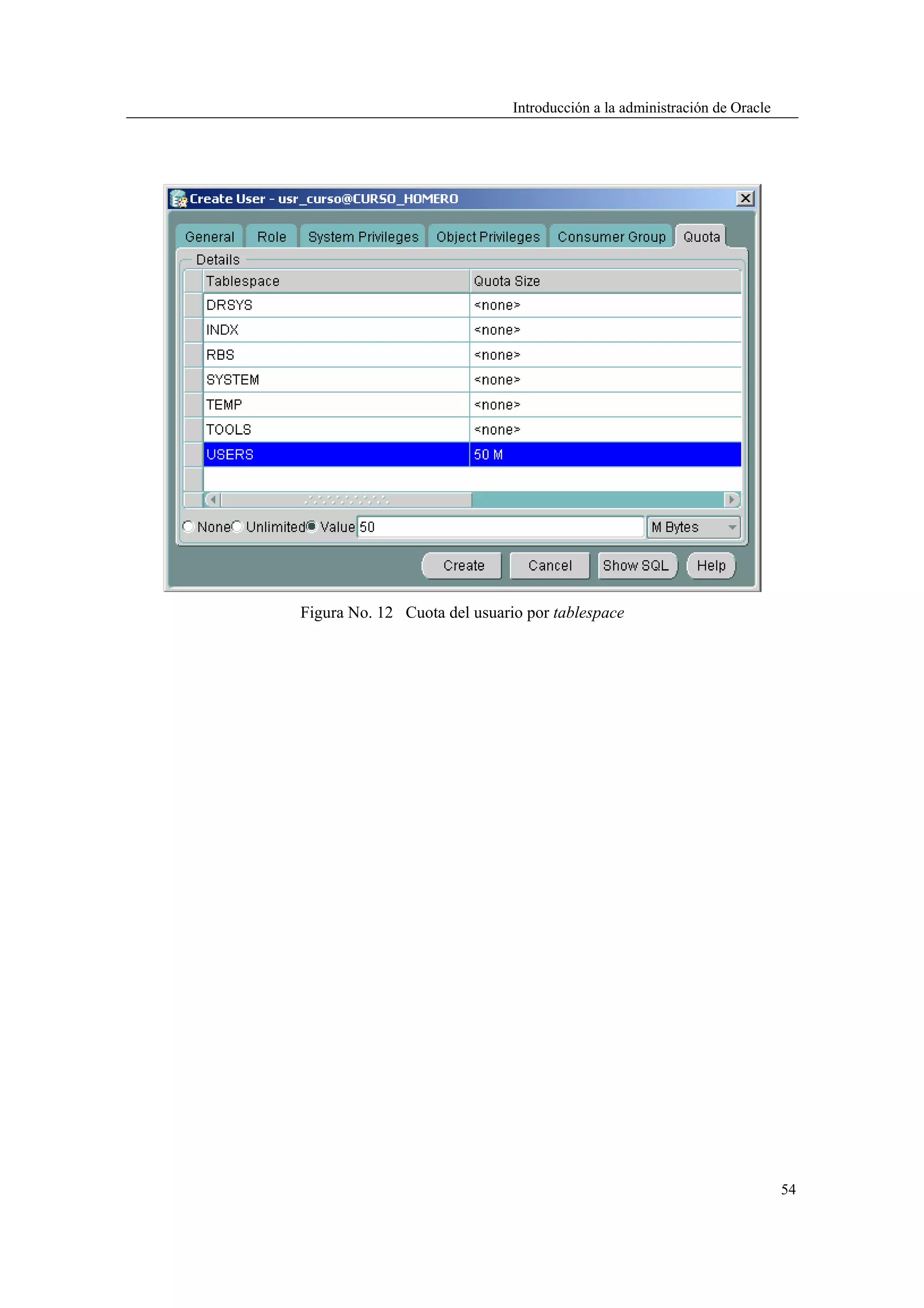The image size is (924, 1308).
Task: Open the General tab
Action: [209, 237]
